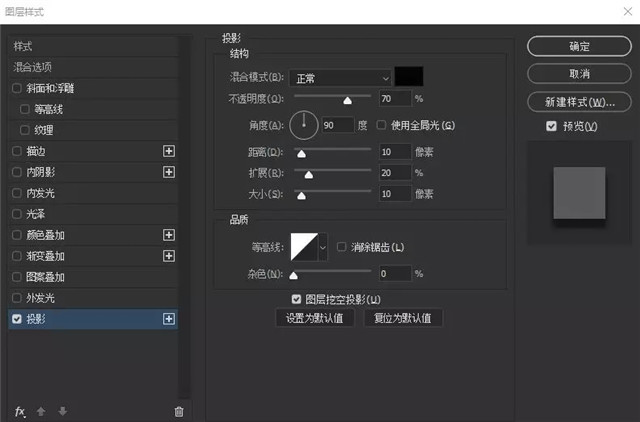Click the 取消 button
The image size is (640, 422).
coord(579,74)
